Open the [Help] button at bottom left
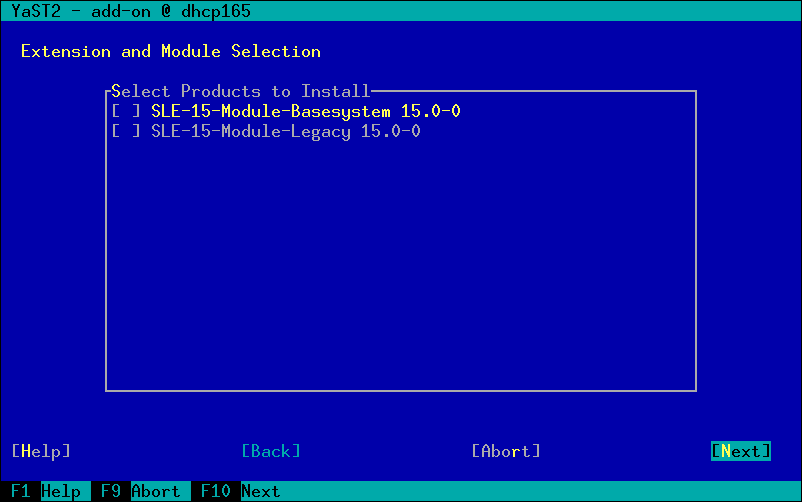 (41, 451)
